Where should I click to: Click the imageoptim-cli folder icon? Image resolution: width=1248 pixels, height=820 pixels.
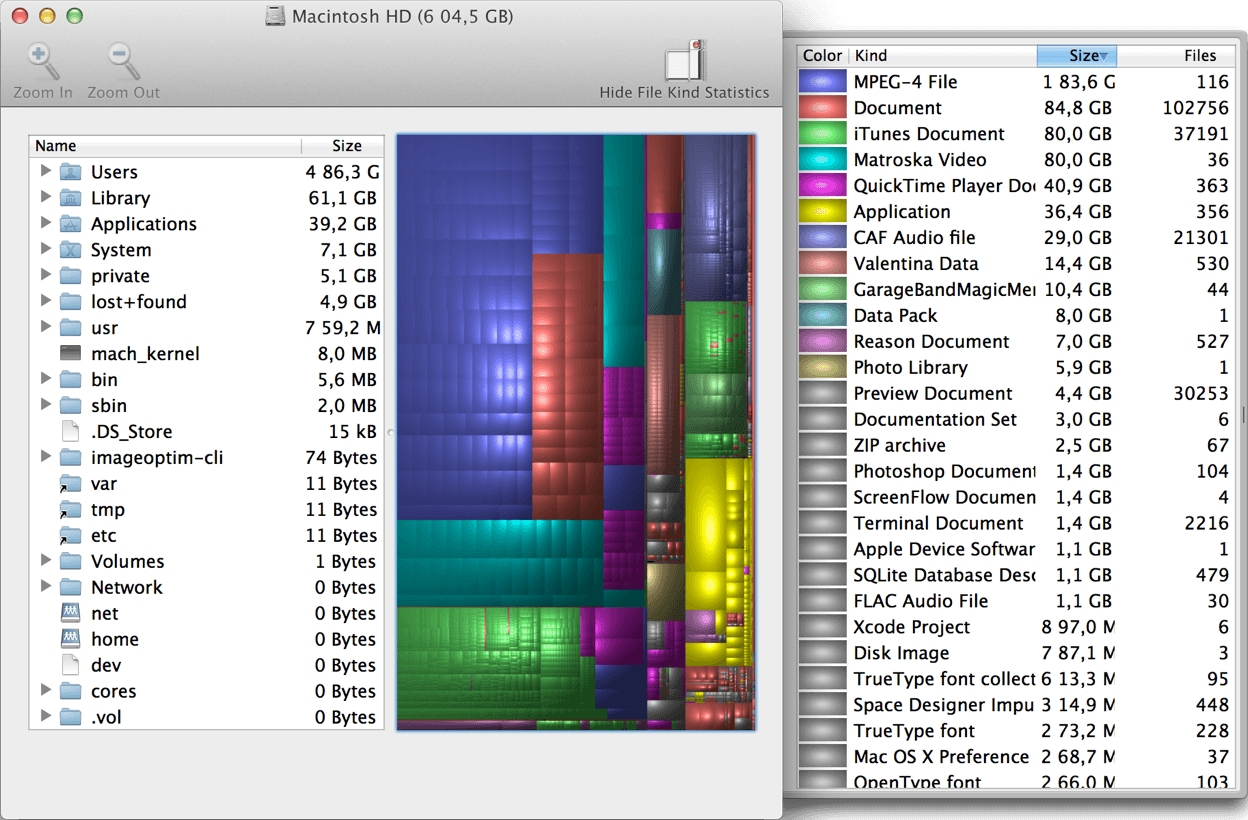tap(70, 458)
